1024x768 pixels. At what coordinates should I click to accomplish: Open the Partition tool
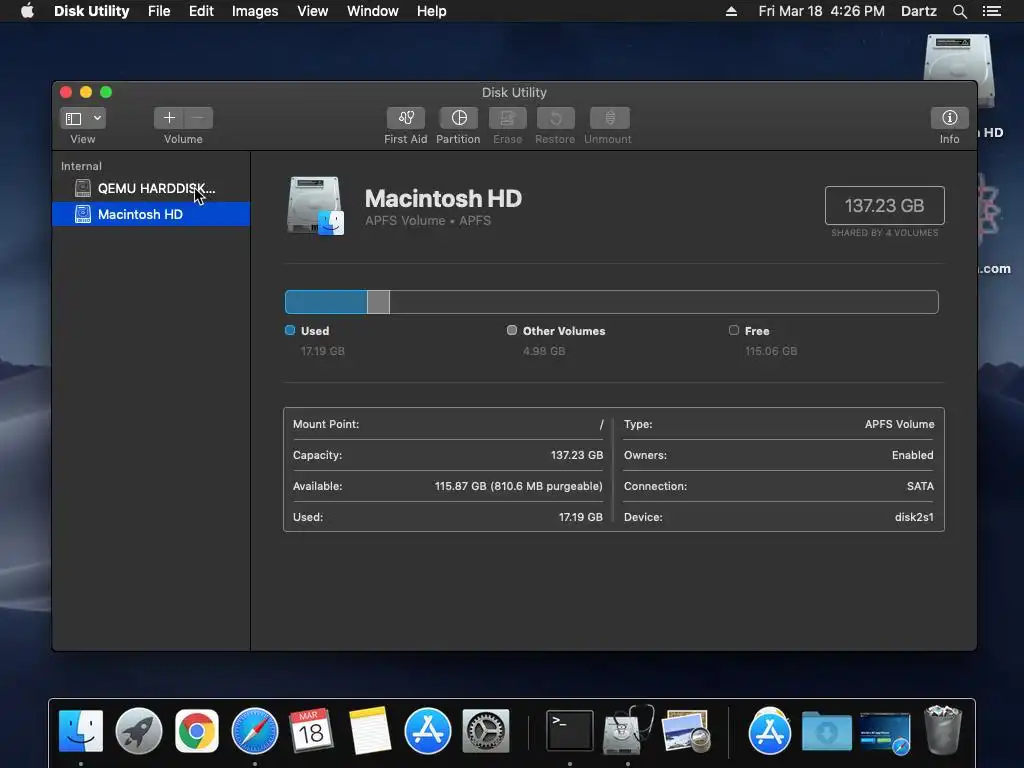(x=458, y=118)
